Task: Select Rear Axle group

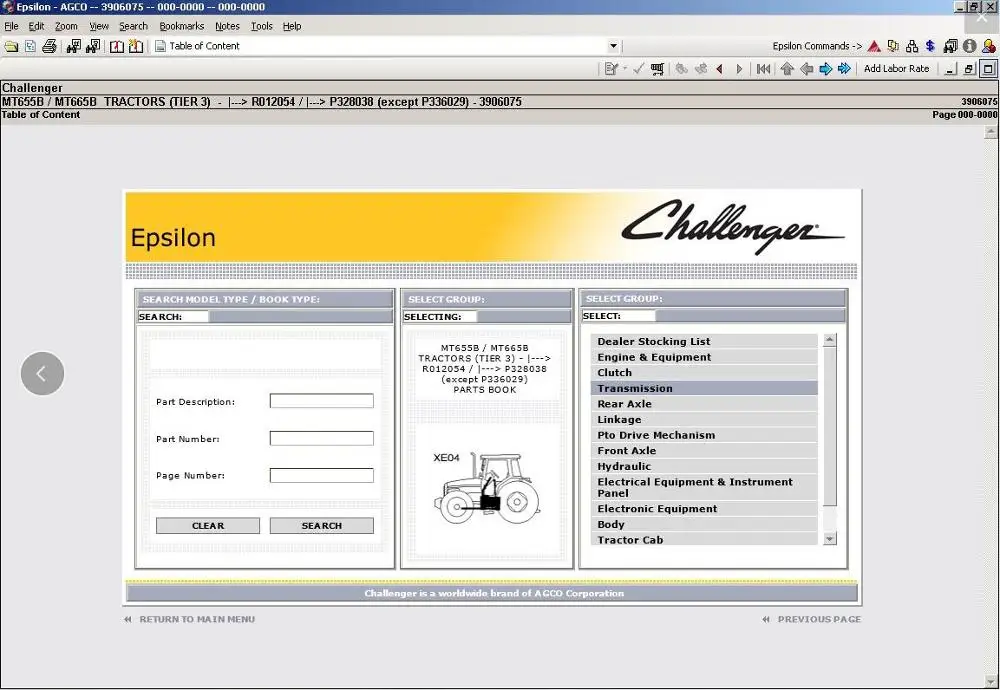Action: [704, 404]
